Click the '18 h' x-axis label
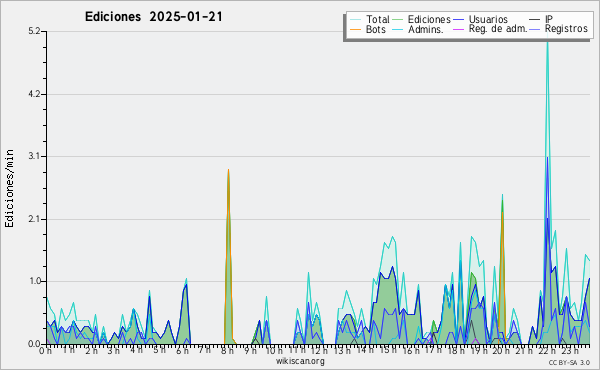This screenshot has height=370, width=600. [x=456, y=351]
